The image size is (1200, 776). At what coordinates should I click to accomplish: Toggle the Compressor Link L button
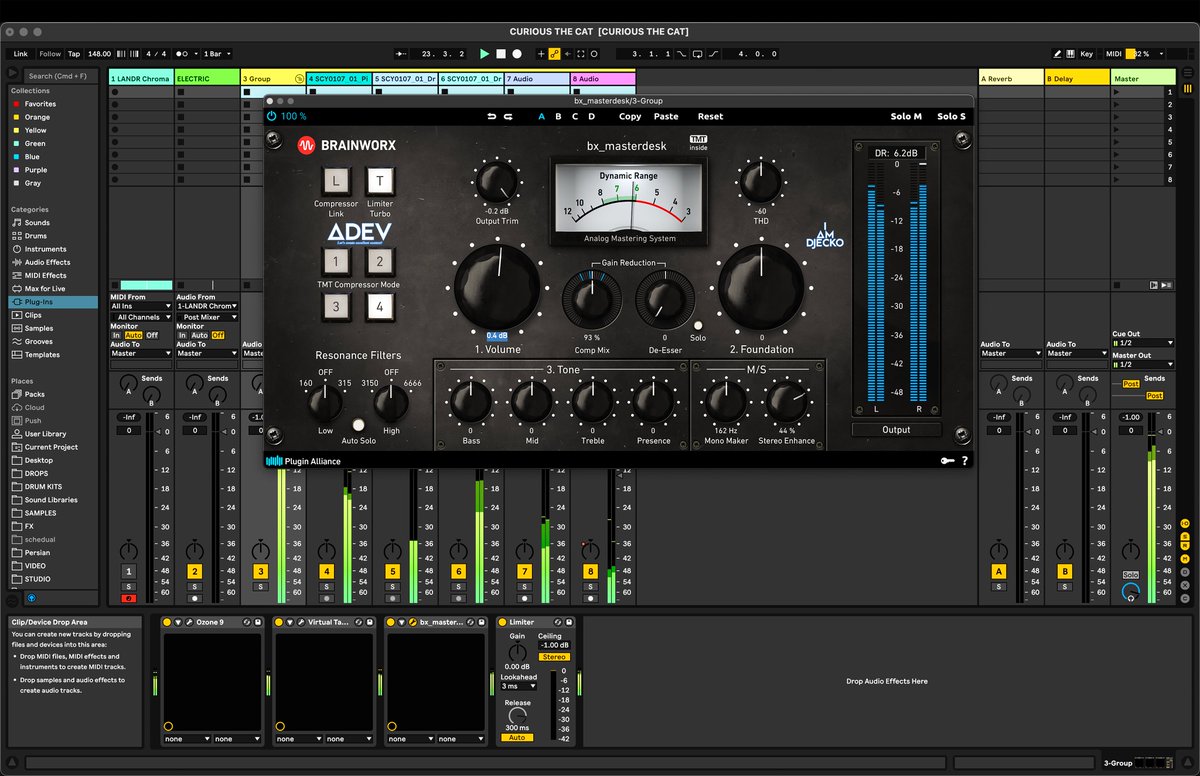pos(337,181)
